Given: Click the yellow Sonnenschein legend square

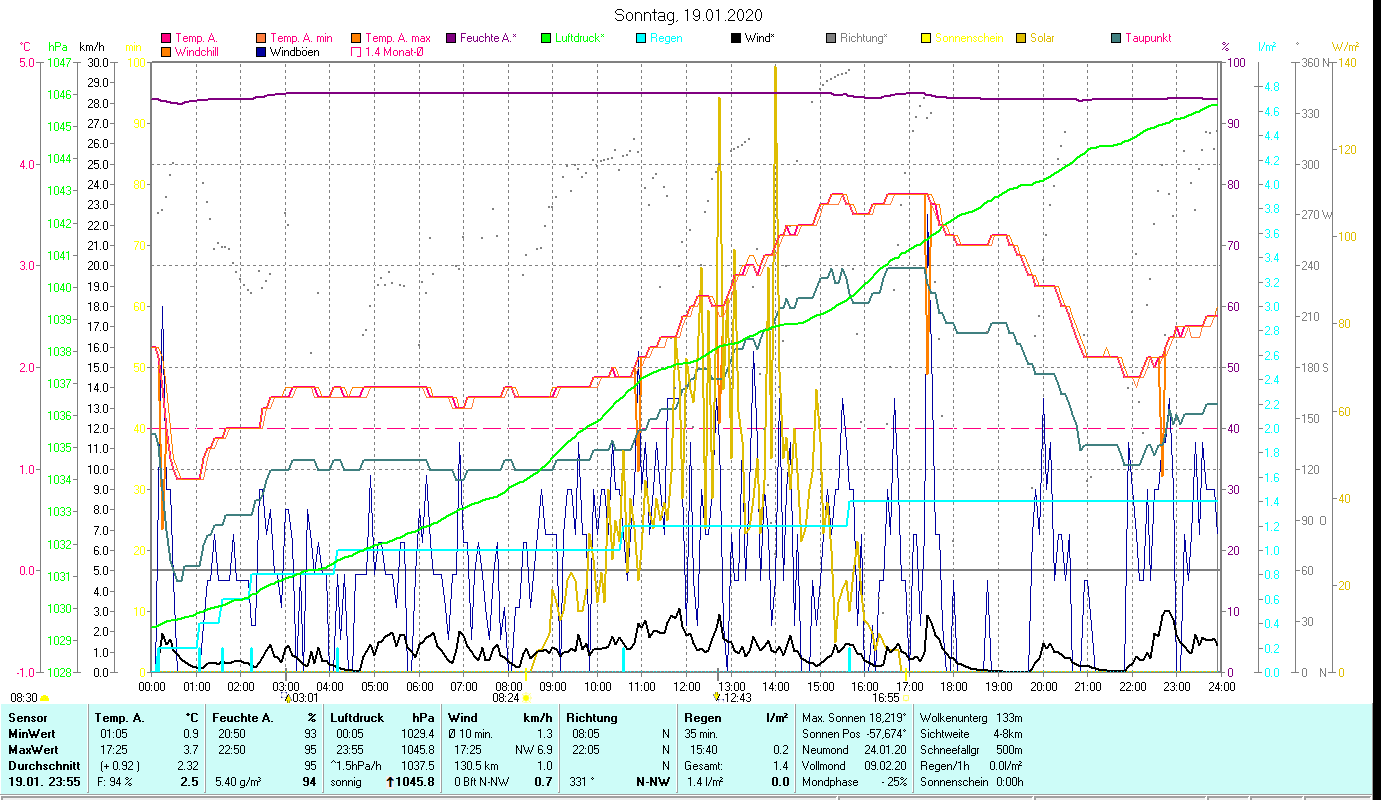Looking at the screenshot, I should point(927,39).
